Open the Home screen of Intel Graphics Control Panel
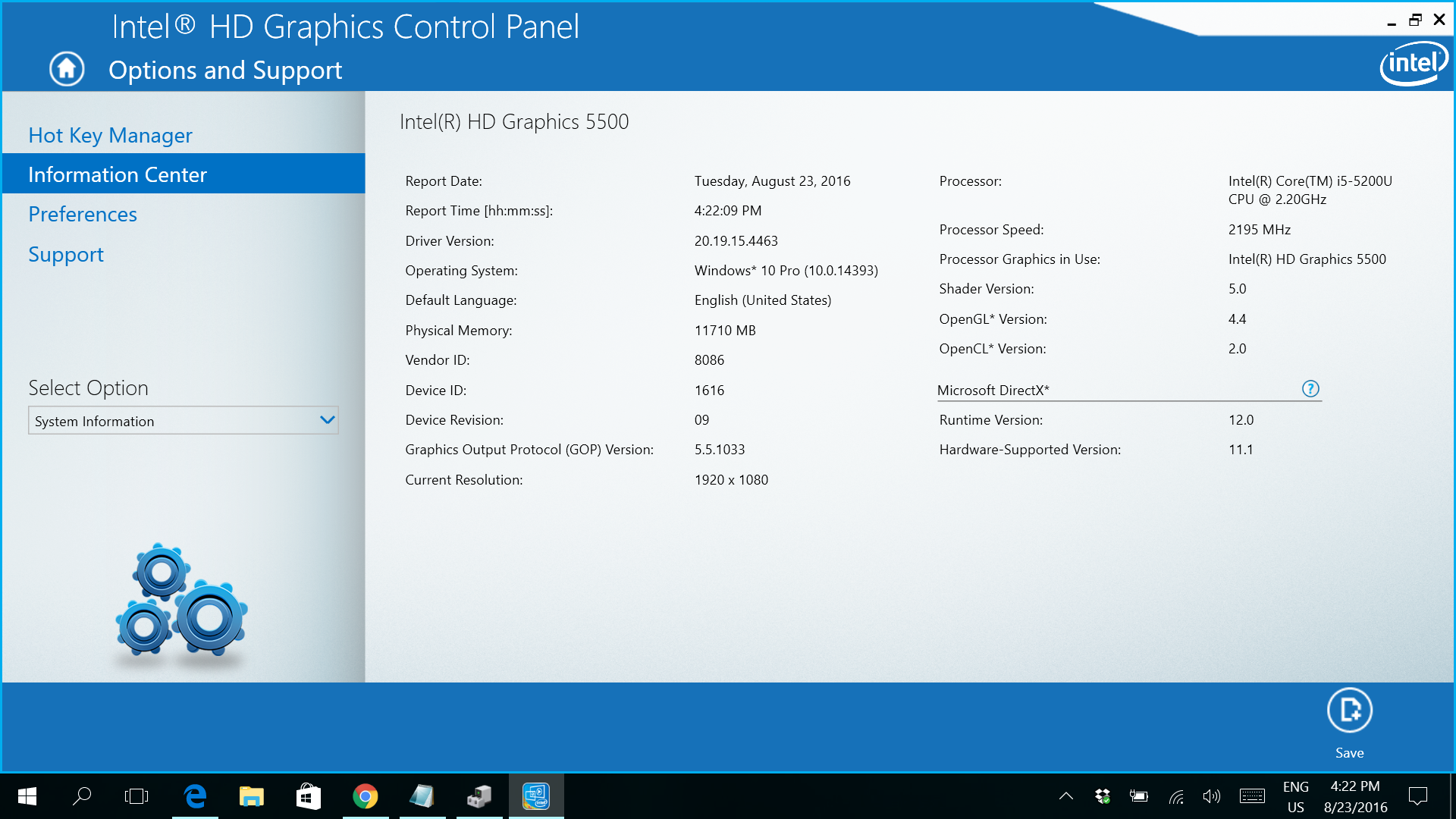Viewport: 1456px width, 819px height. [66, 68]
